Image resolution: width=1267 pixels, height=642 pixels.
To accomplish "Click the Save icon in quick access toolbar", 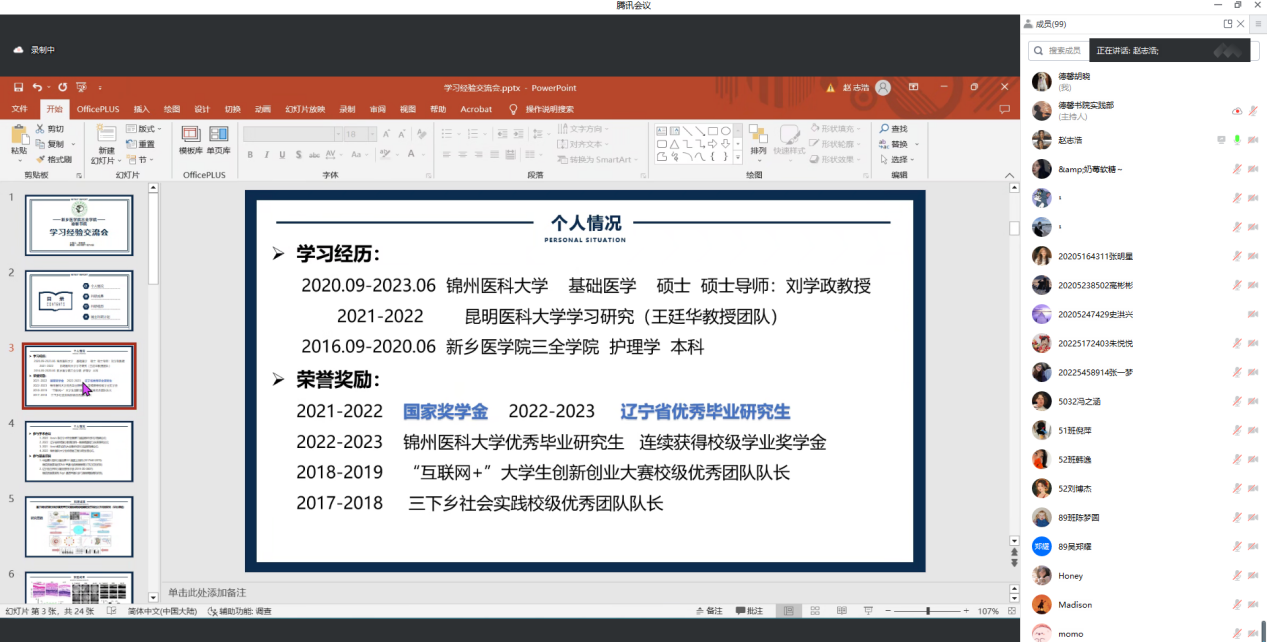I will click(18, 88).
